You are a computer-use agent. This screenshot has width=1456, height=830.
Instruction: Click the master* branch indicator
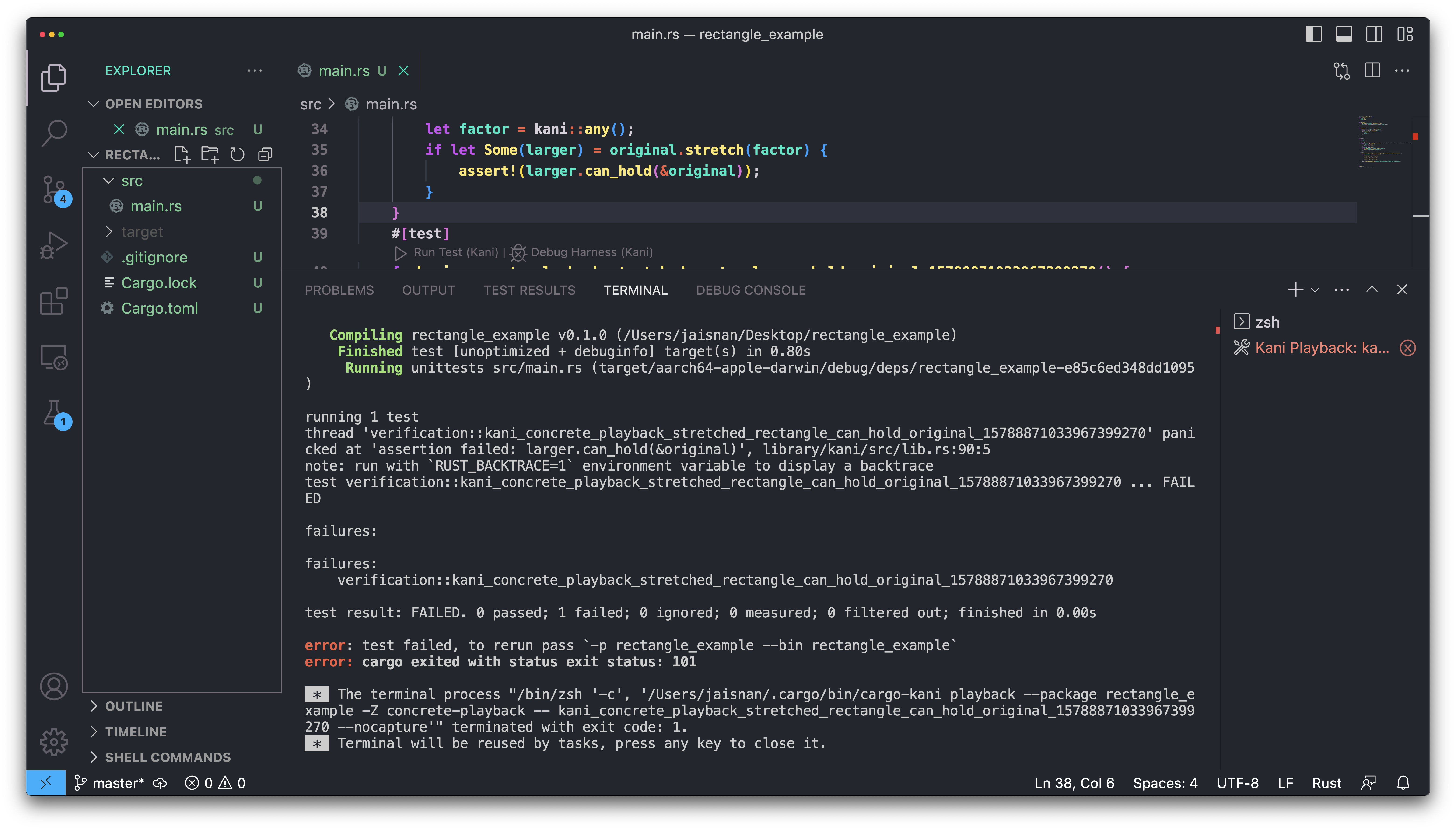point(109,783)
